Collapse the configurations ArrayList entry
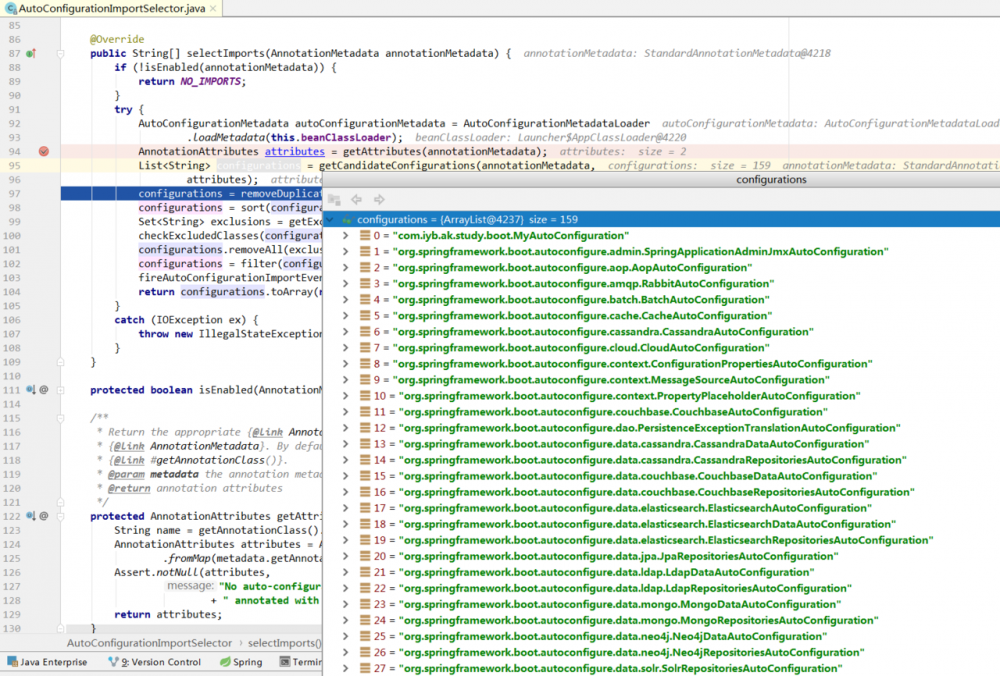 point(329,219)
